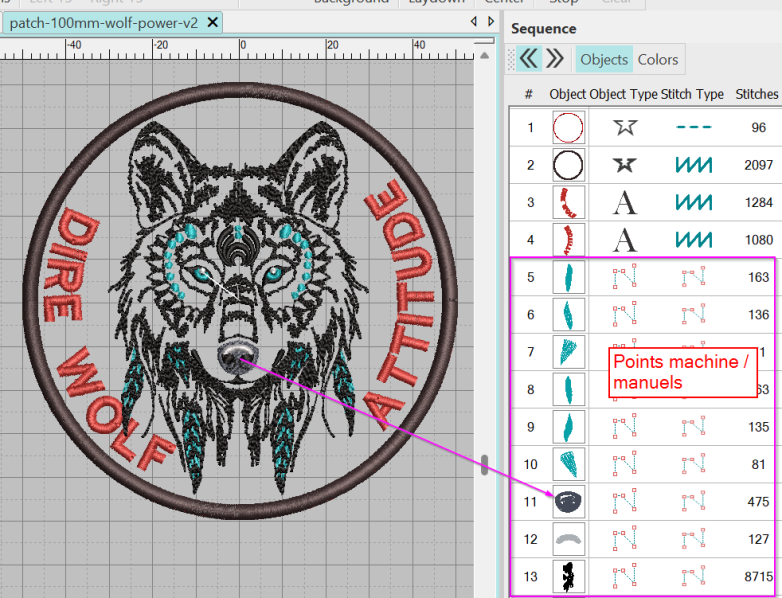Screen dimensions: 782x598
Task: Click the lettering 'A' icon in row 3
Action: pos(625,202)
